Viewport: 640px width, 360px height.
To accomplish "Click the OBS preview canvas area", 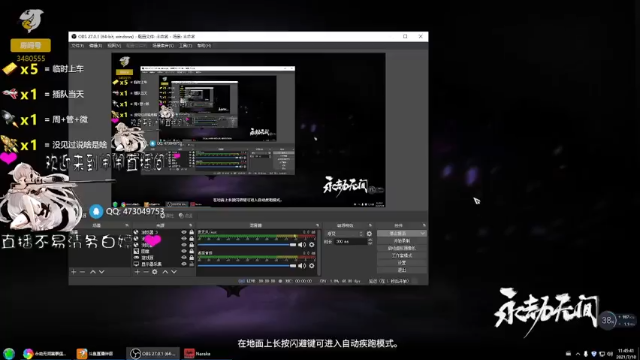I will click(x=248, y=130).
